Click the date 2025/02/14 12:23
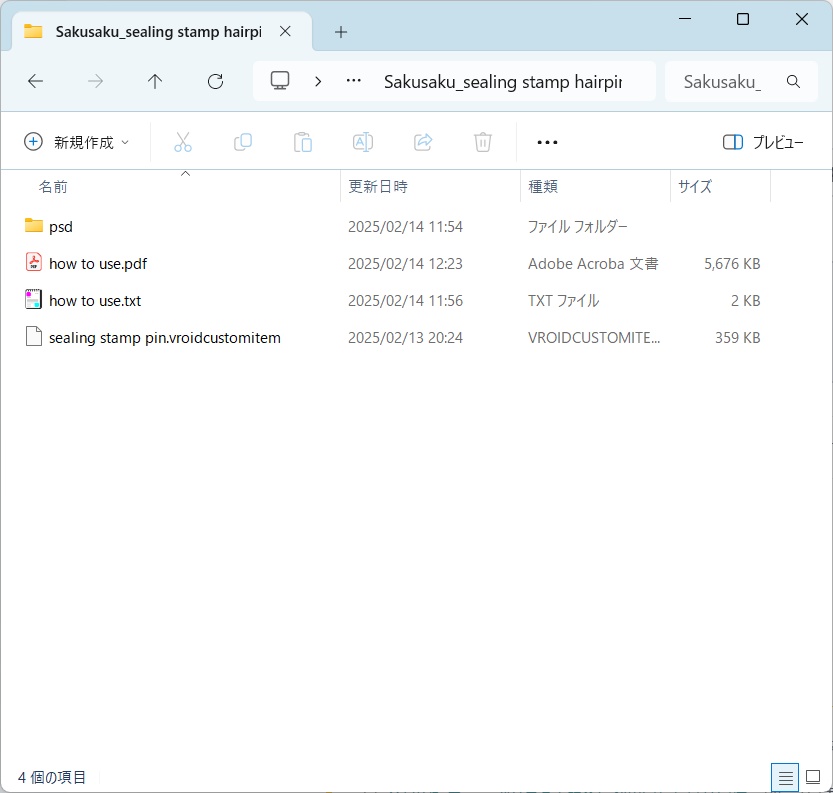 click(x=405, y=264)
